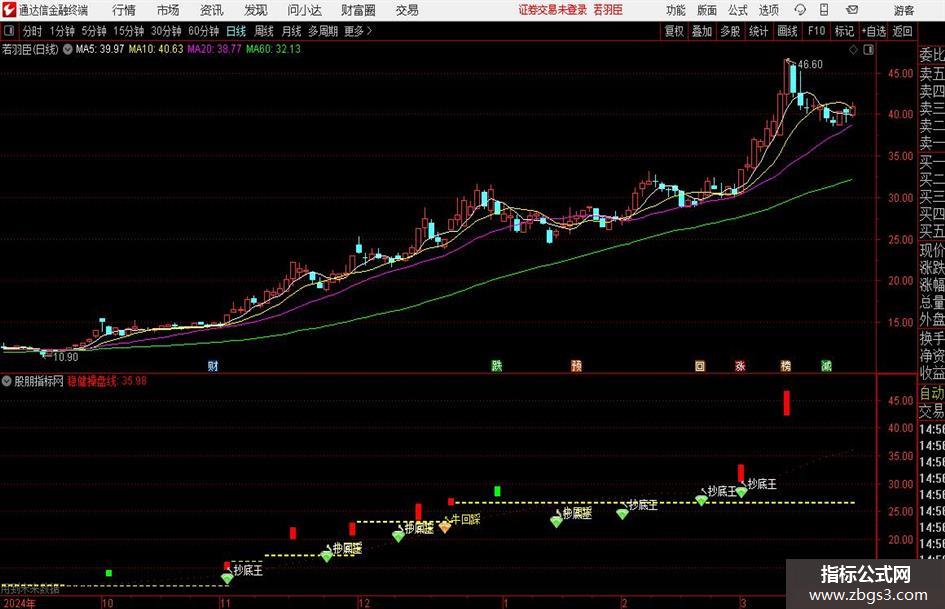
Task: Switch to the 1分钟 period tab
Action: (x=62, y=31)
